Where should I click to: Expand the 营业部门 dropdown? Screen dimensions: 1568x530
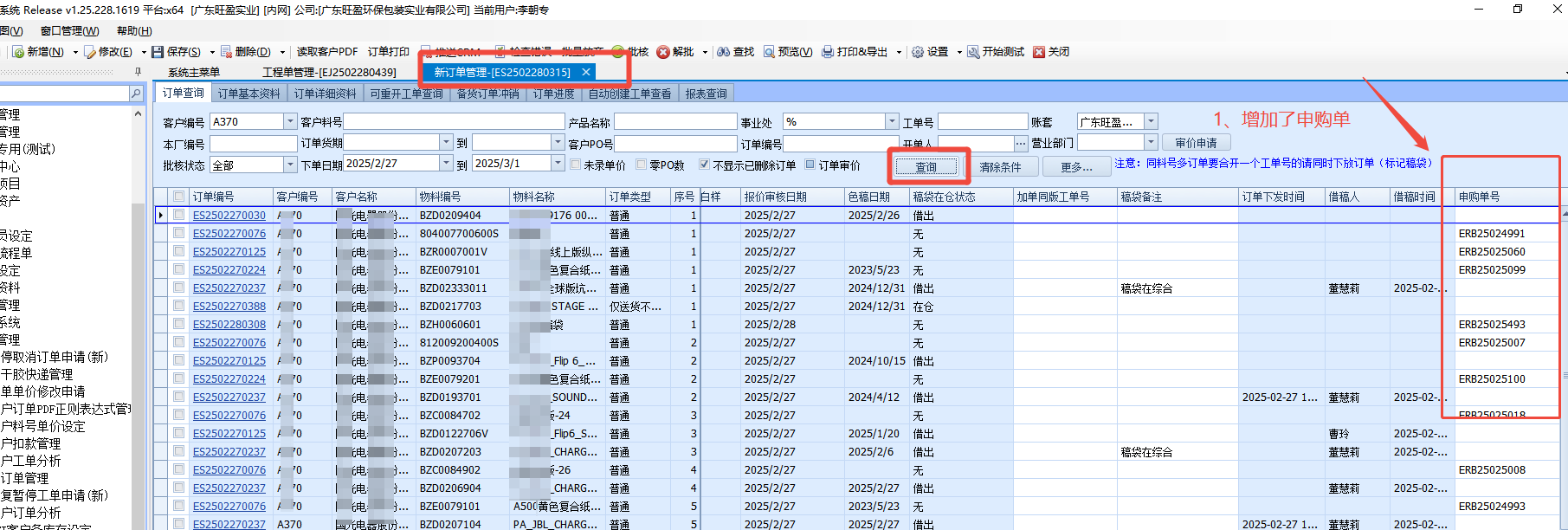pyautogui.click(x=1151, y=142)
